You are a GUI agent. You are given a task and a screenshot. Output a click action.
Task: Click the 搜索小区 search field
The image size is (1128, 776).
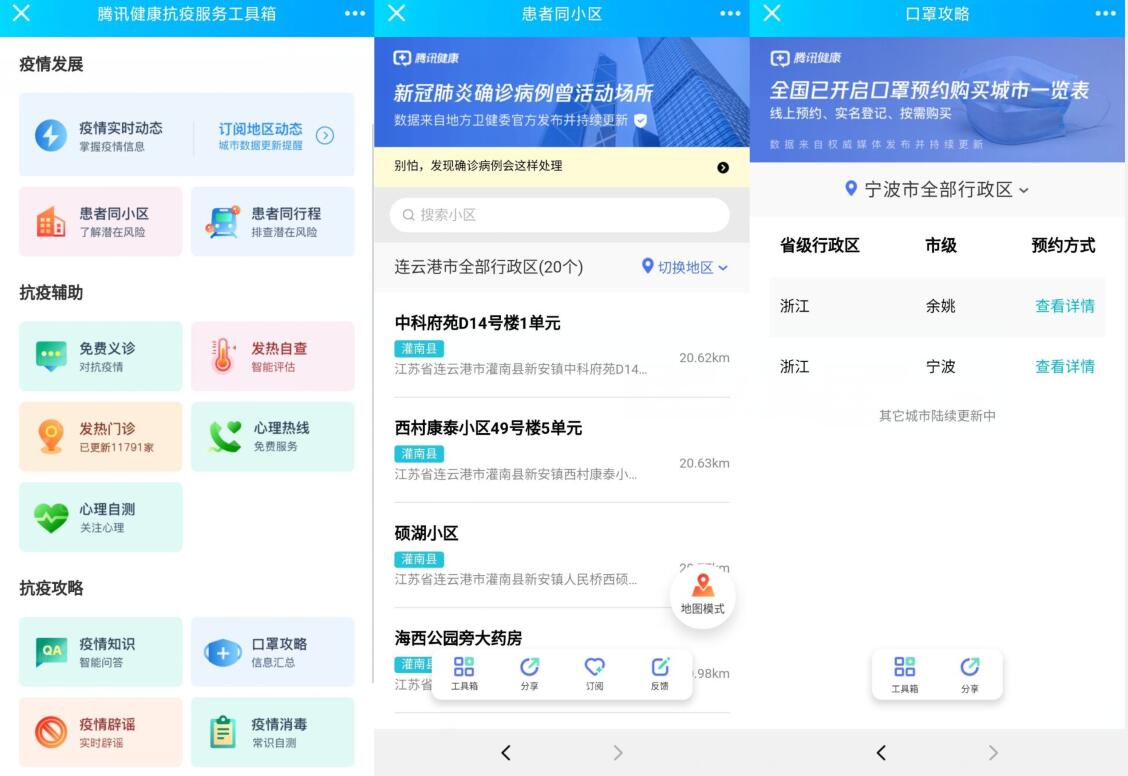pos(560,215)
